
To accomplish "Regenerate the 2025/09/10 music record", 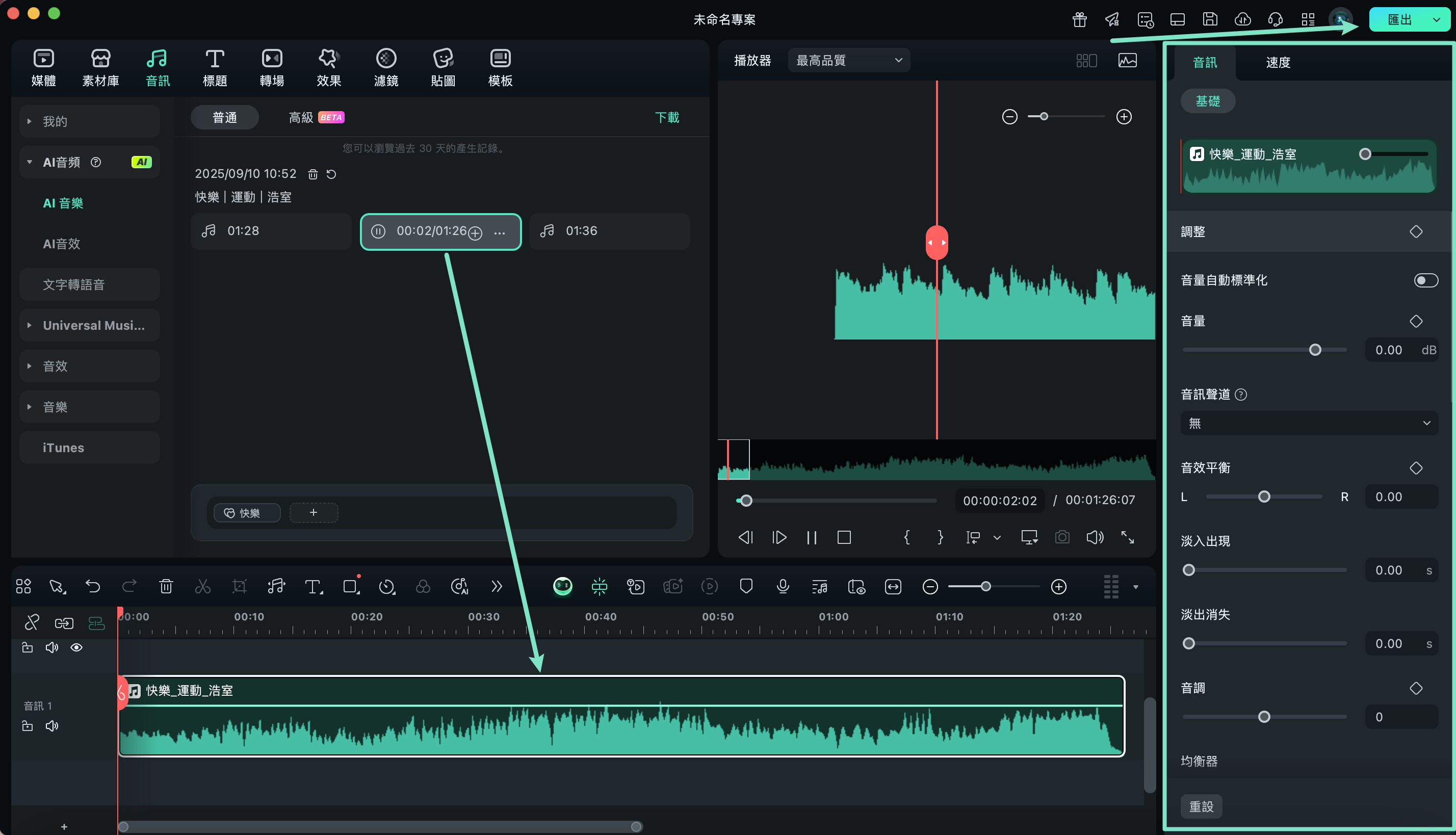I will click(x=331, y=174).
